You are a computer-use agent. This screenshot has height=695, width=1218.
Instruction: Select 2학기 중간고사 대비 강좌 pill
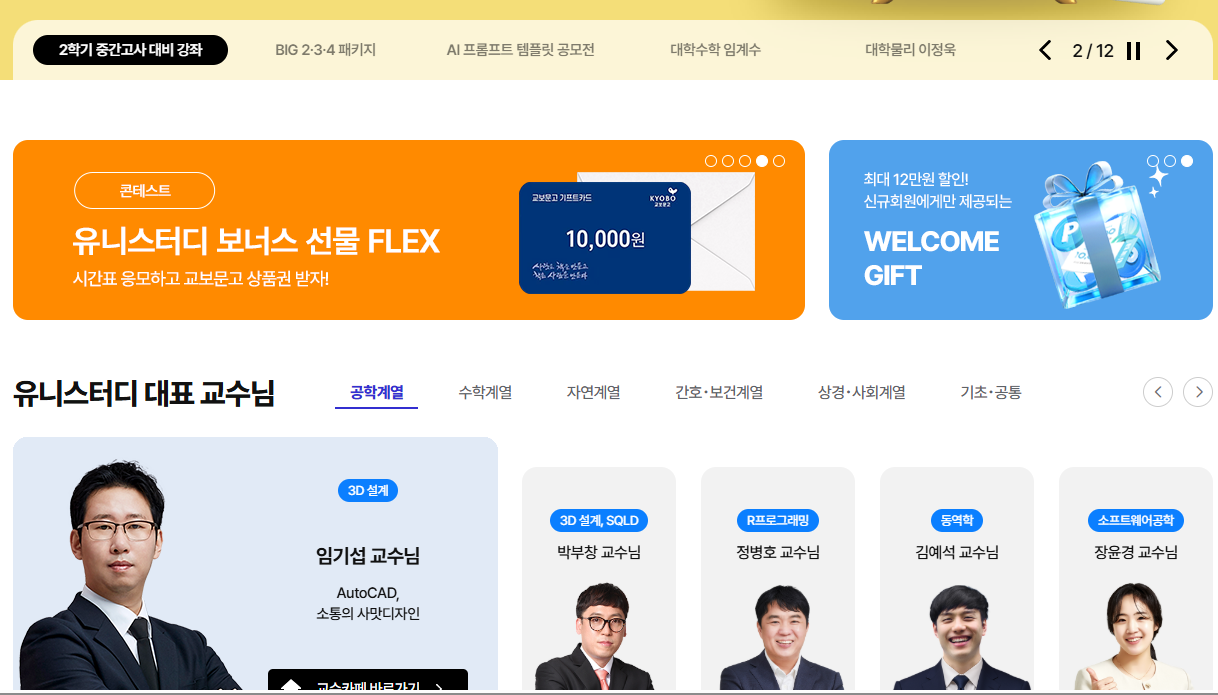click(x=130, y=50)
